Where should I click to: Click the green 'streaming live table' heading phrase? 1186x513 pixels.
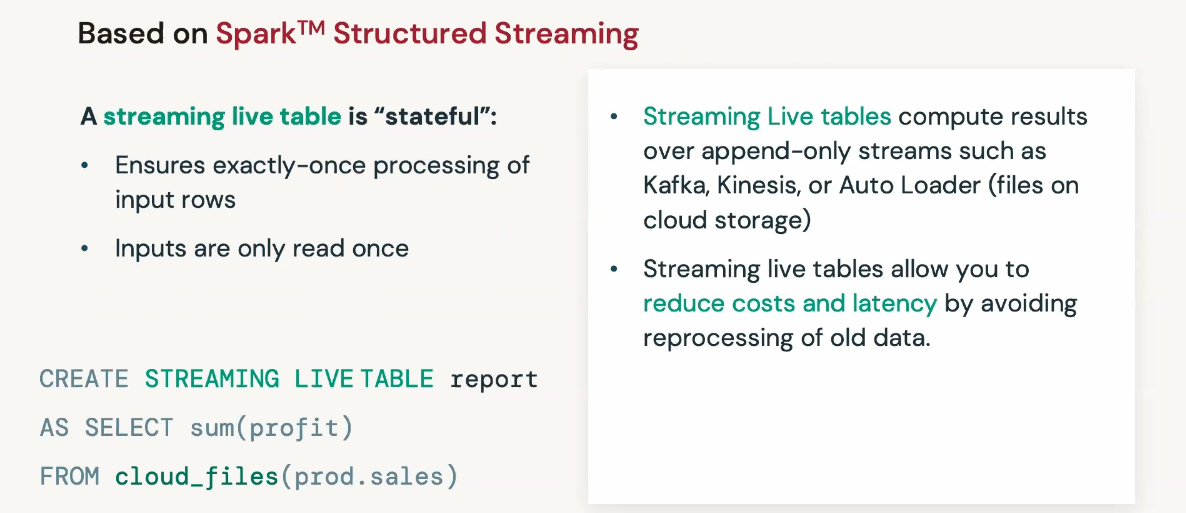pyautogui.click(x=222, y=117)
